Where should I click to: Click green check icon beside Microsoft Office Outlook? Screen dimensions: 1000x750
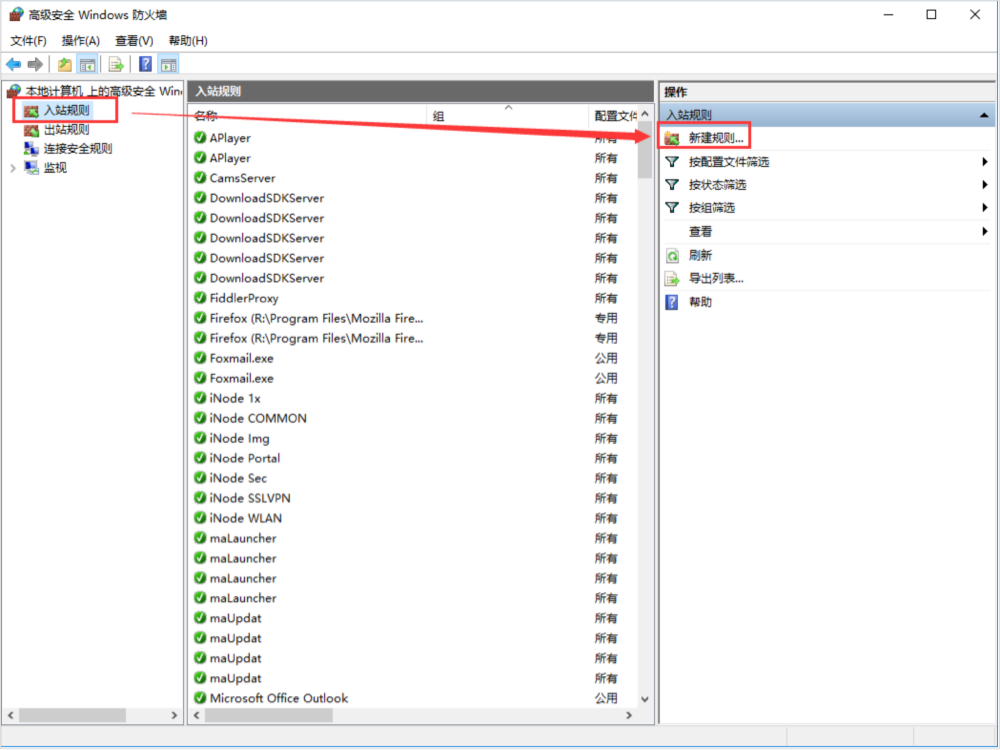200,698
